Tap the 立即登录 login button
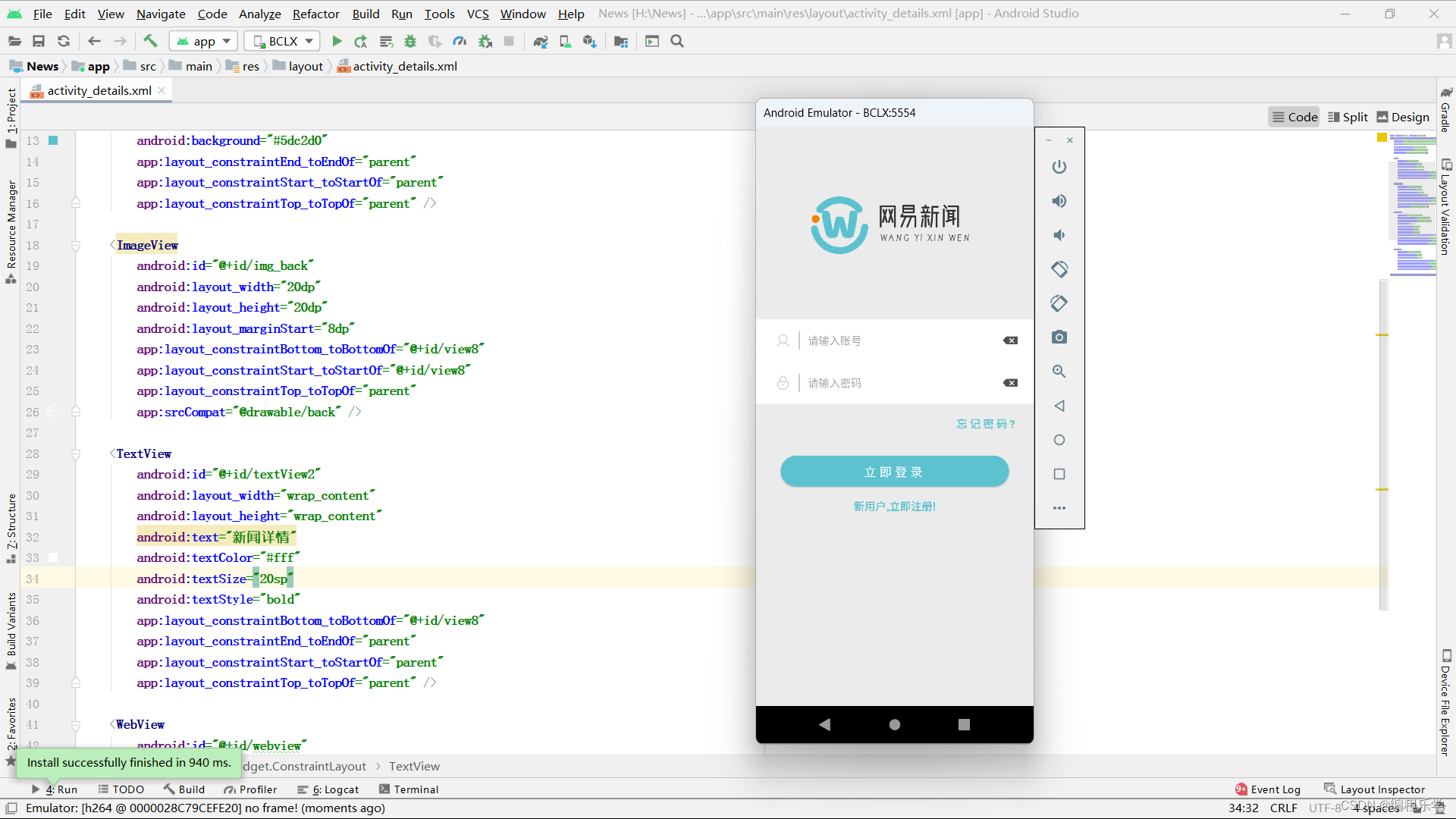The width and height of the screenshot is (1456, 819). [x=894, y=471]
